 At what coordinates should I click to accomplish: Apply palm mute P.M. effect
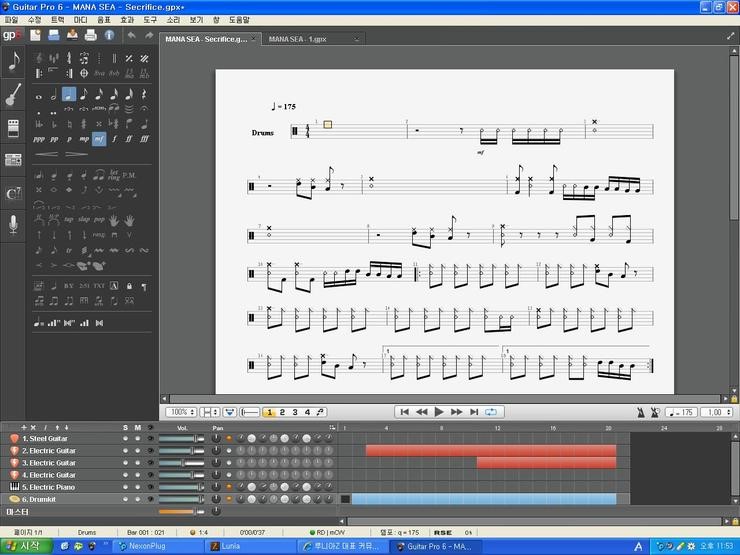pos(129,175)
